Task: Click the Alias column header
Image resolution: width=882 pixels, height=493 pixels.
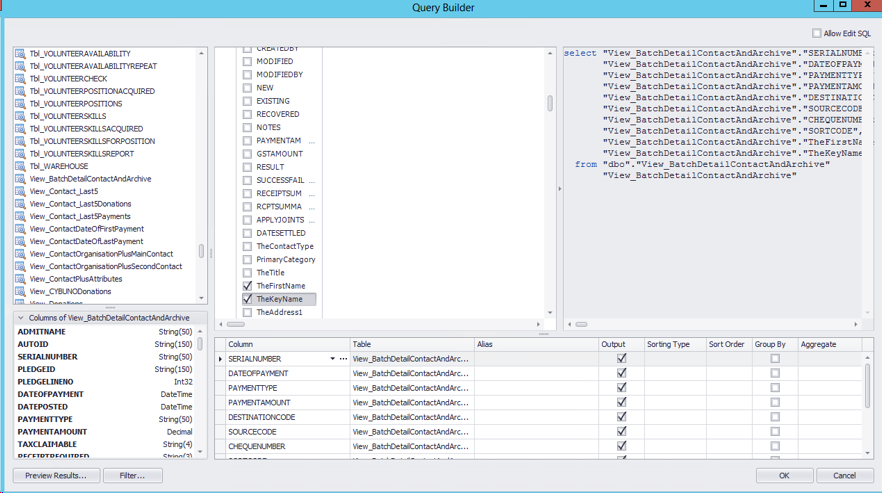Action: (536, 344)
